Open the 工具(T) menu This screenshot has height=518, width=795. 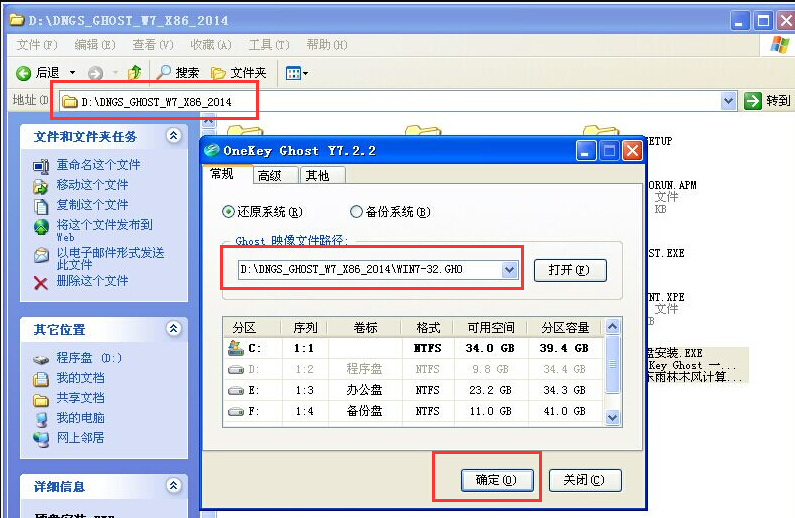coord(269,45)
